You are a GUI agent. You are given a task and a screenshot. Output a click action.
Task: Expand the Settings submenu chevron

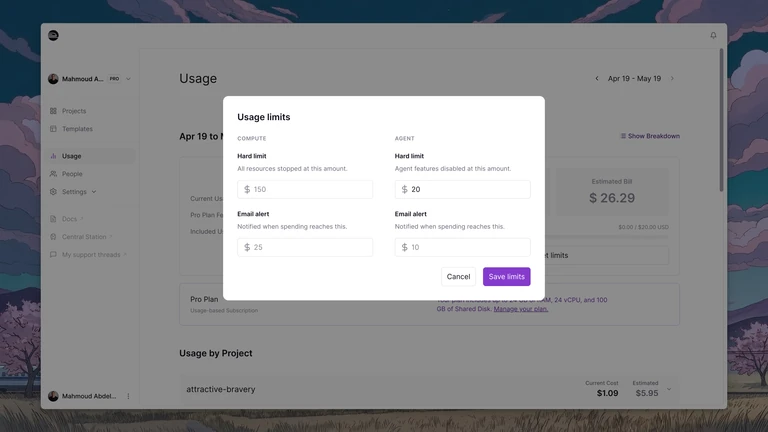pyautogui.click(x=94, y=192)
